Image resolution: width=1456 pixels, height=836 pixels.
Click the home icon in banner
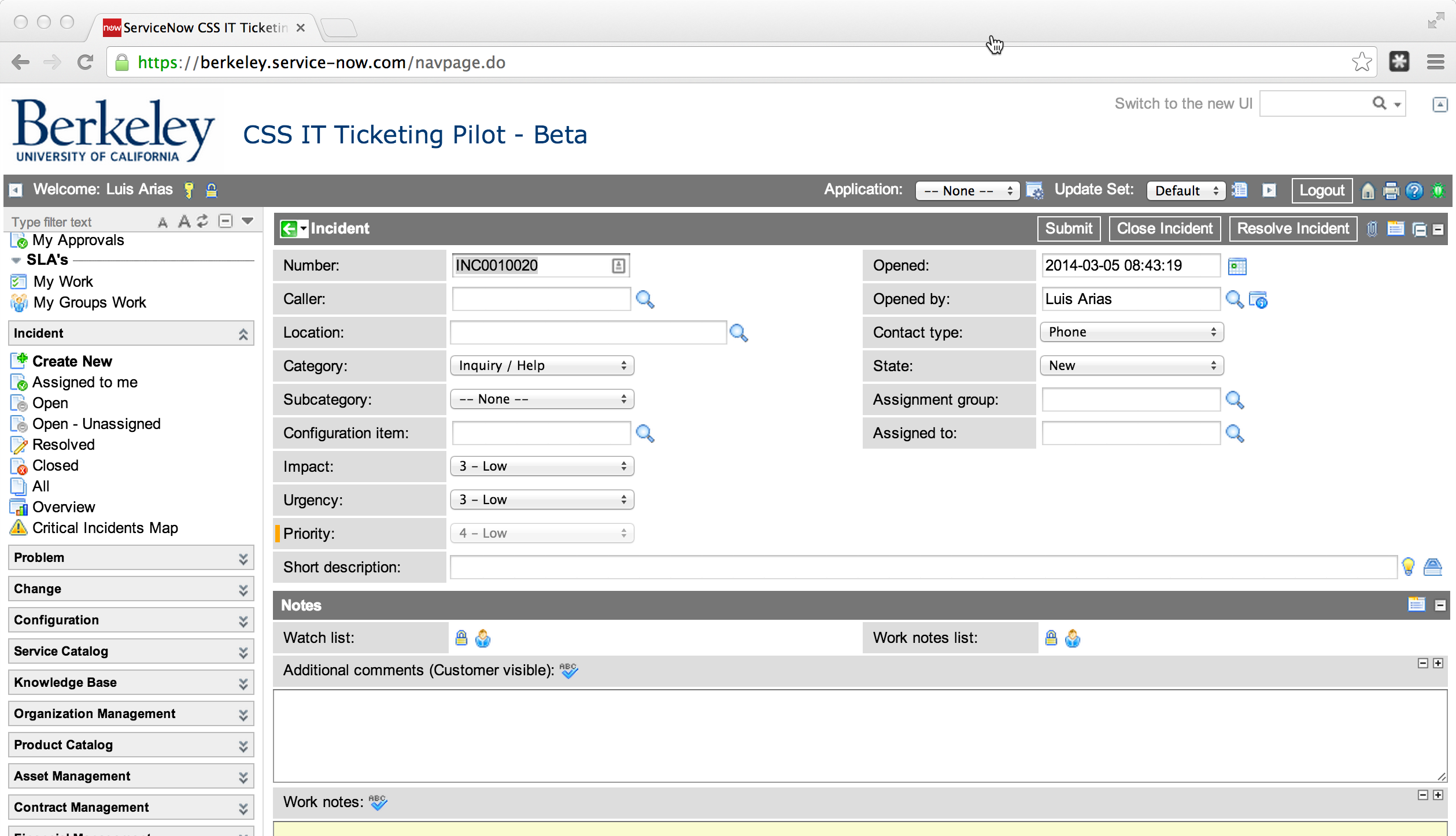[1368, 191]
